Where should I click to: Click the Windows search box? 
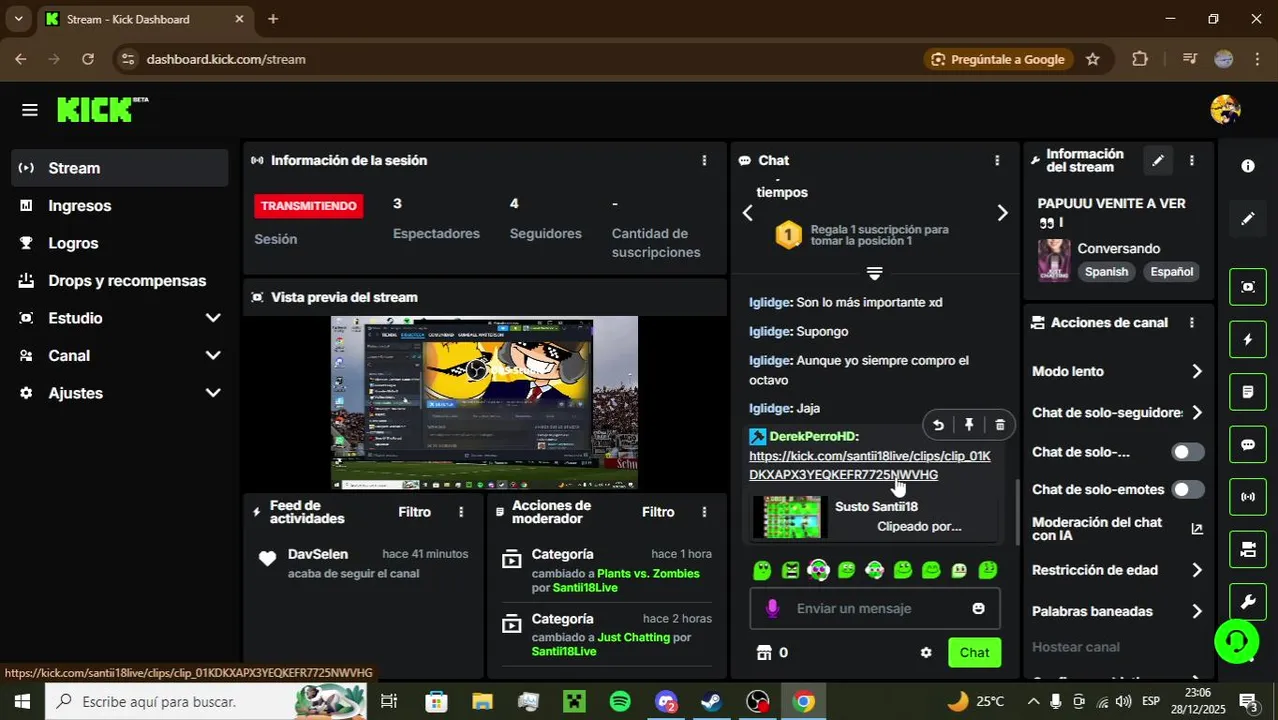[x=205, y=702]
